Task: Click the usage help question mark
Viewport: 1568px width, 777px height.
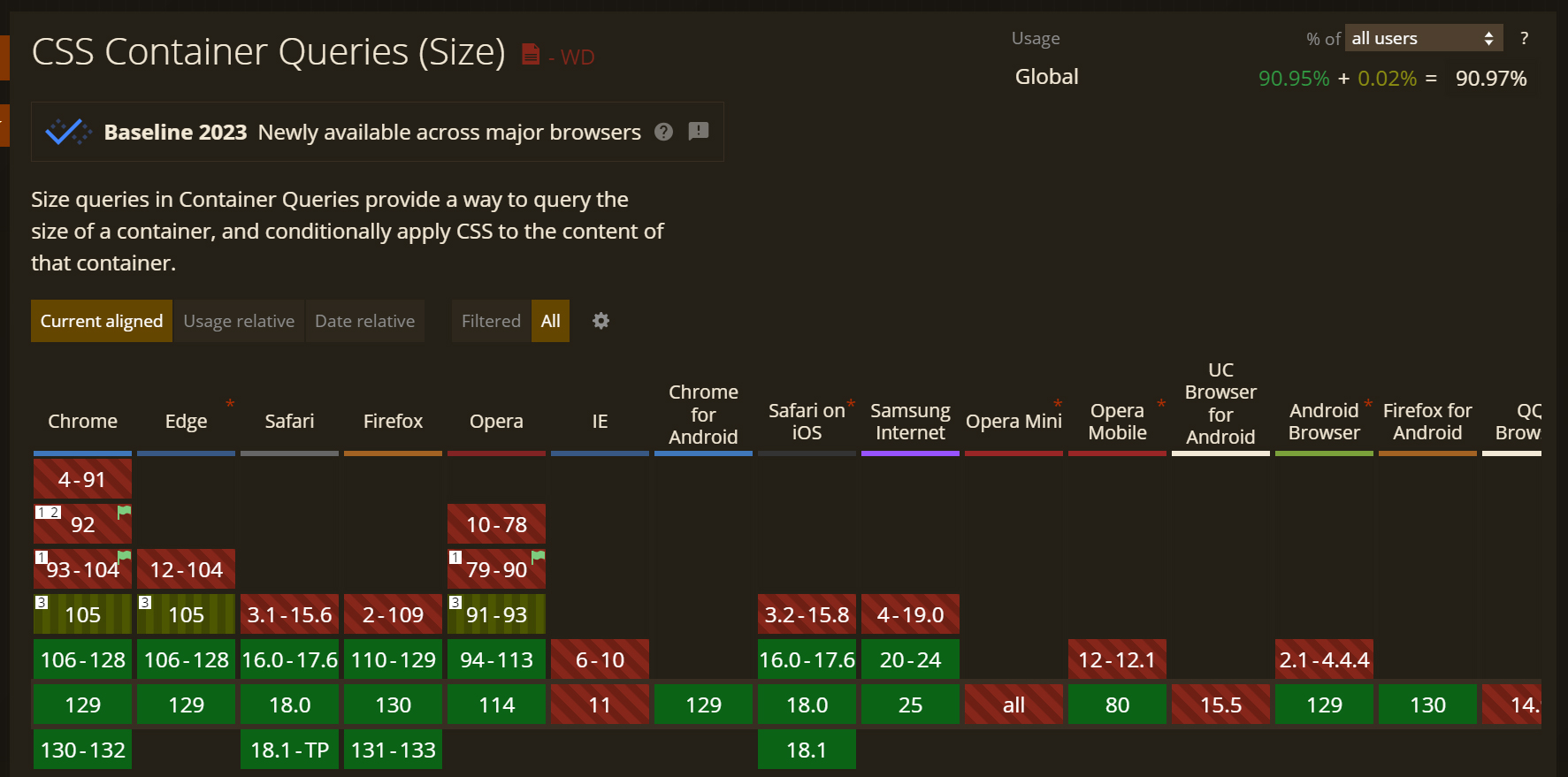Action: (1524, 38)
